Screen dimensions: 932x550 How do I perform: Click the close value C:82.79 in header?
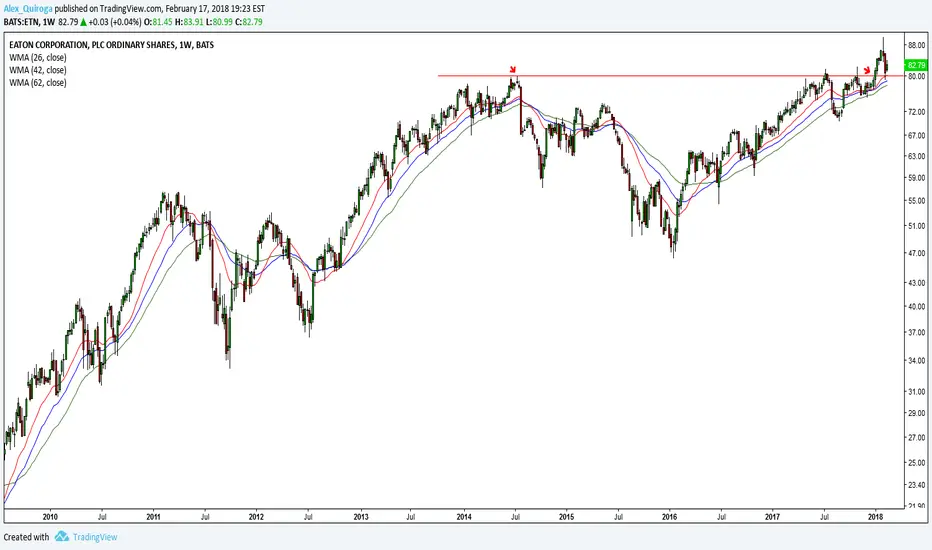248,22
